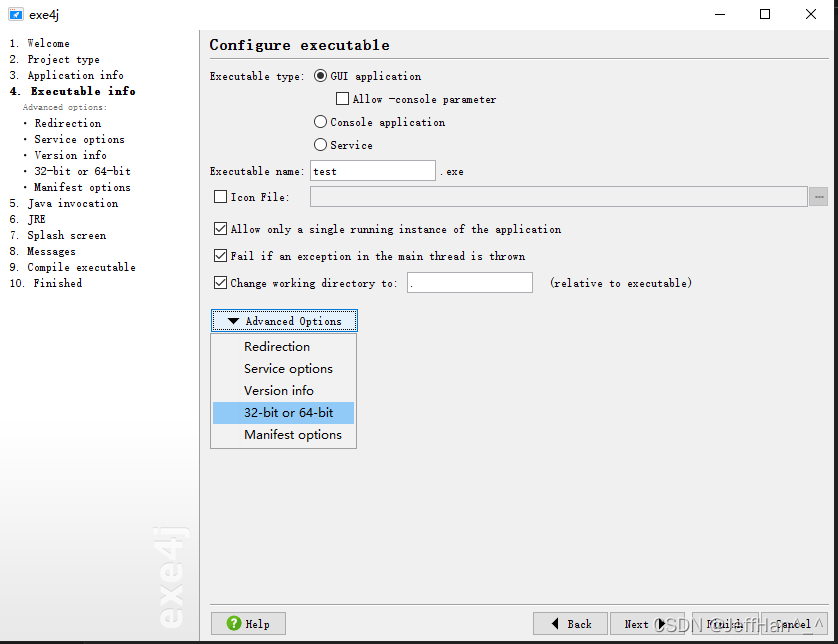Choose 32-bit or 64-bit from popup menu
Screen dimensions: 838x644
pyautogui.click(x=283, y=413)
